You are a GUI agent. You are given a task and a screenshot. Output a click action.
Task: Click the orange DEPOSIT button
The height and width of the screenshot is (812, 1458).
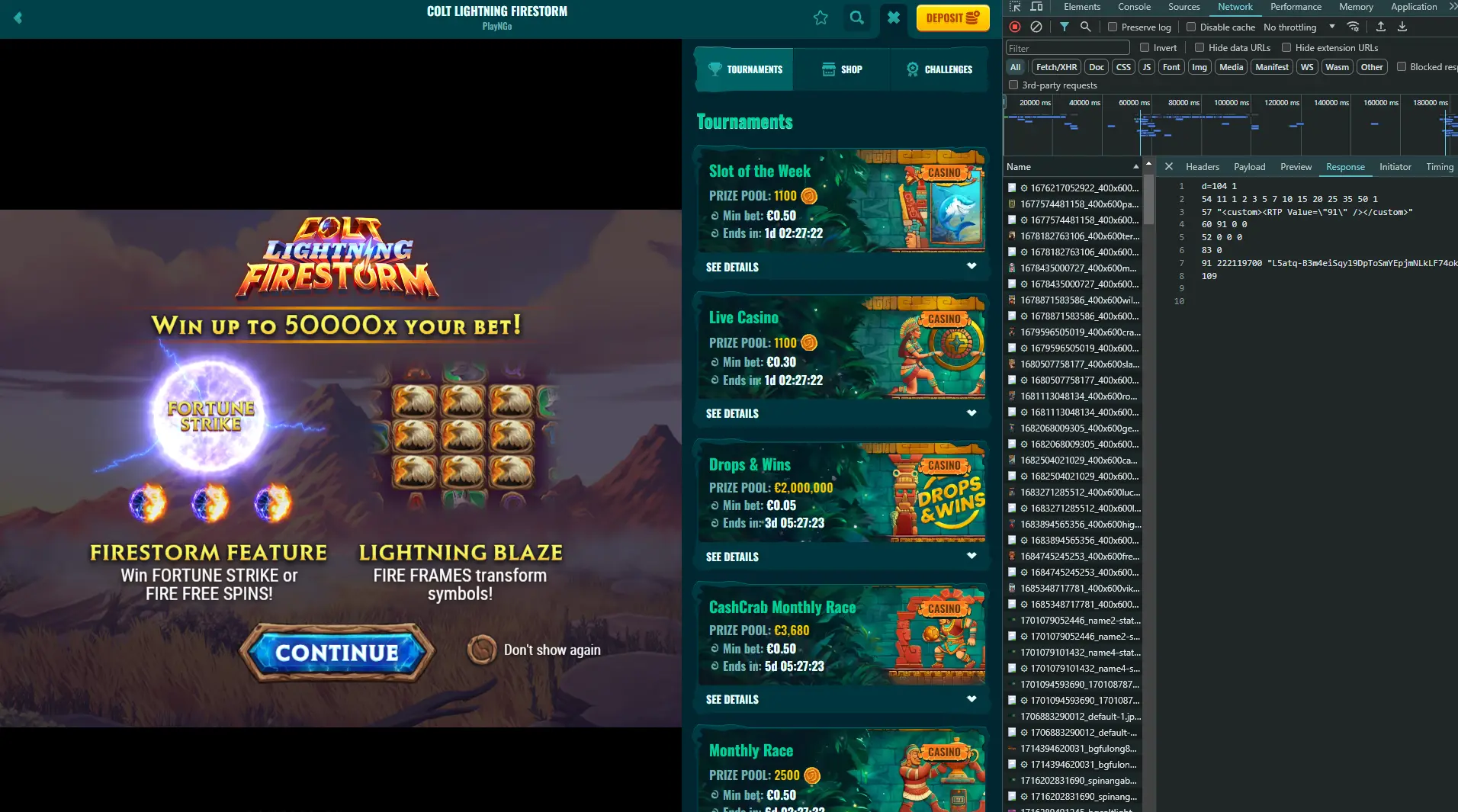tap(952, 18)
